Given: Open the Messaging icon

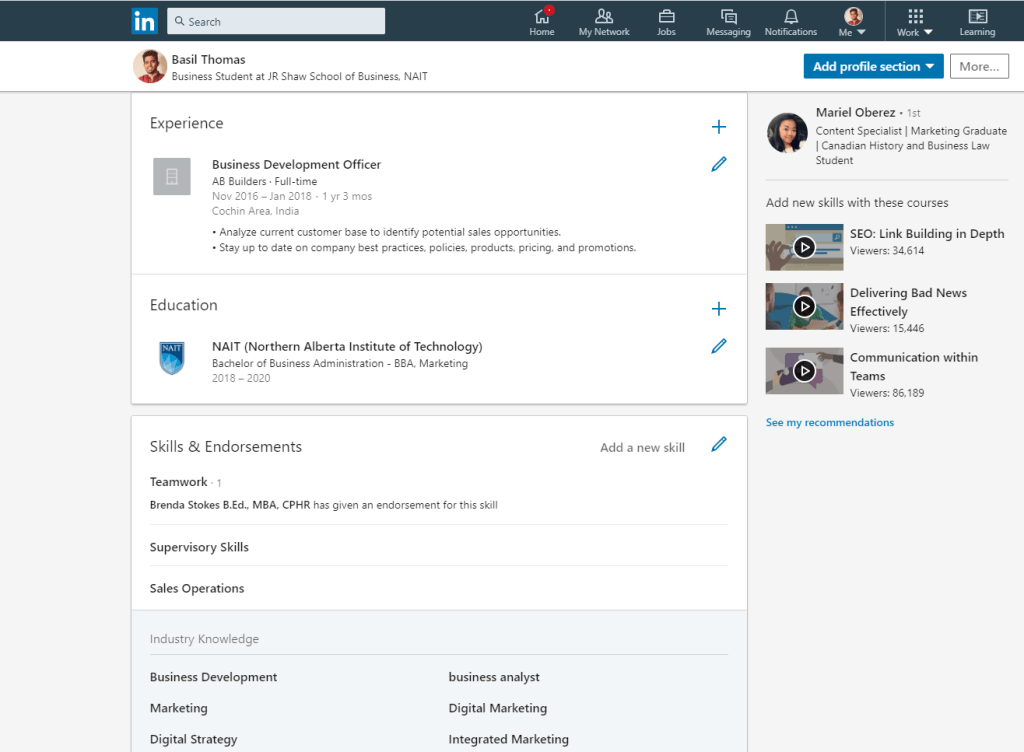Looking at the screenshot, I should [728, 17].
